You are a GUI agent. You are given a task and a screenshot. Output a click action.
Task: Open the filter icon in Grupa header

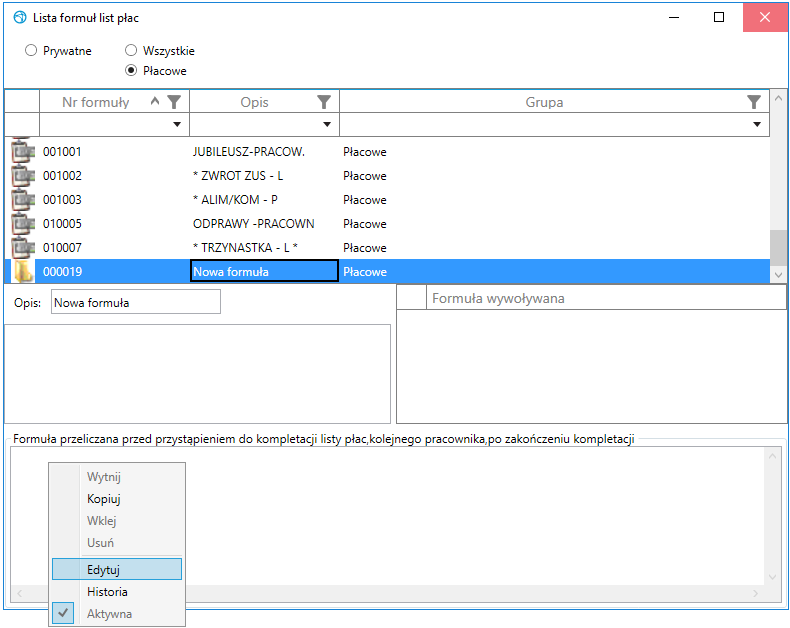pyautogui.click(x=754, y=102)
